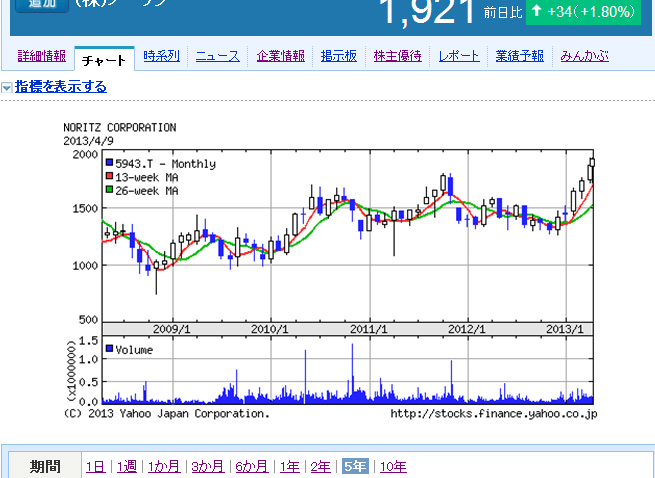Viewport: 655px width, 478px height.
Task: Click the Yahoo Japan Corporation copyright text
Action: pyautogui.click(x=167, y=414)
